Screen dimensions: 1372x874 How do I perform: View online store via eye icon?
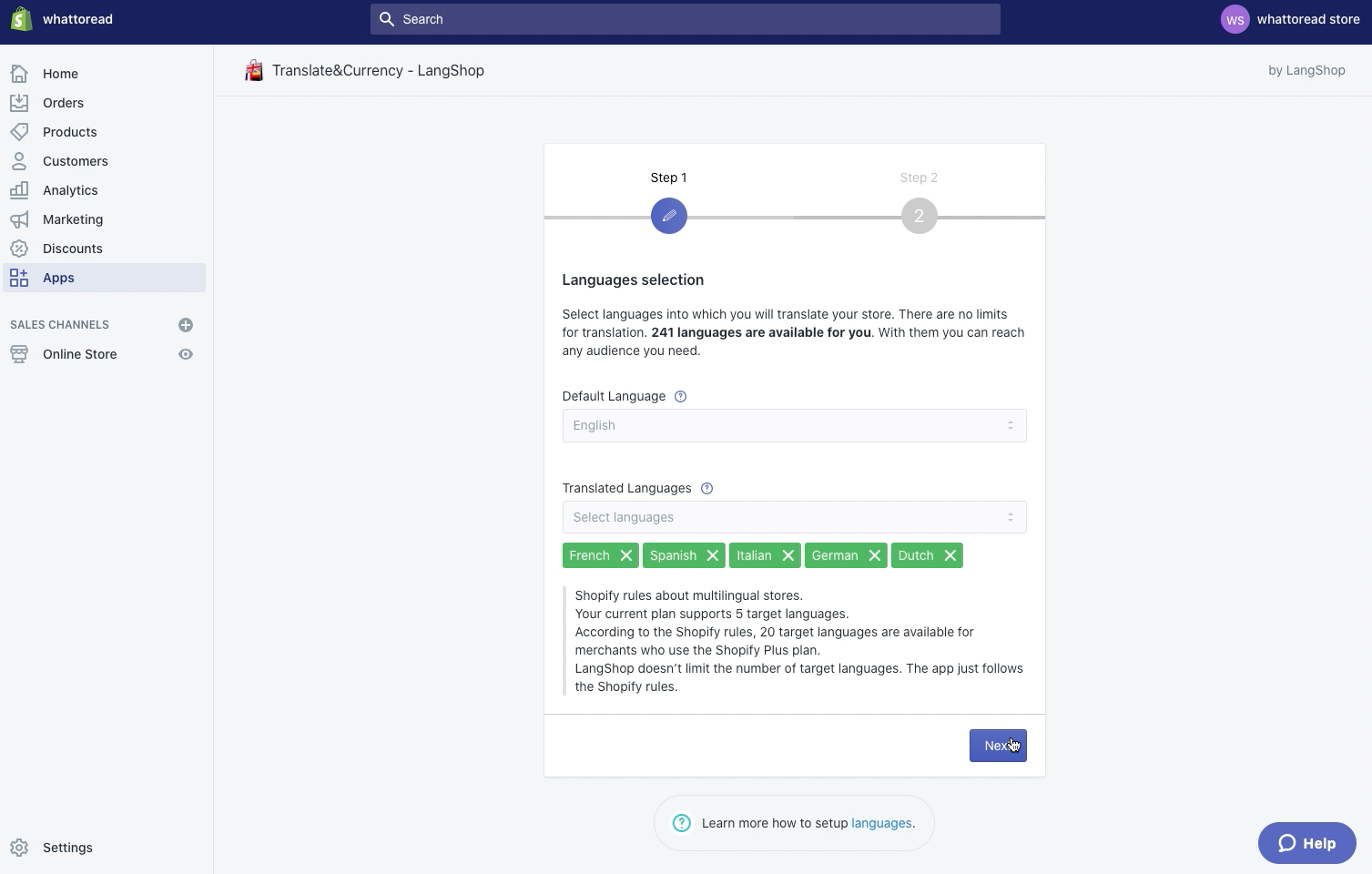tap(186, 354)
